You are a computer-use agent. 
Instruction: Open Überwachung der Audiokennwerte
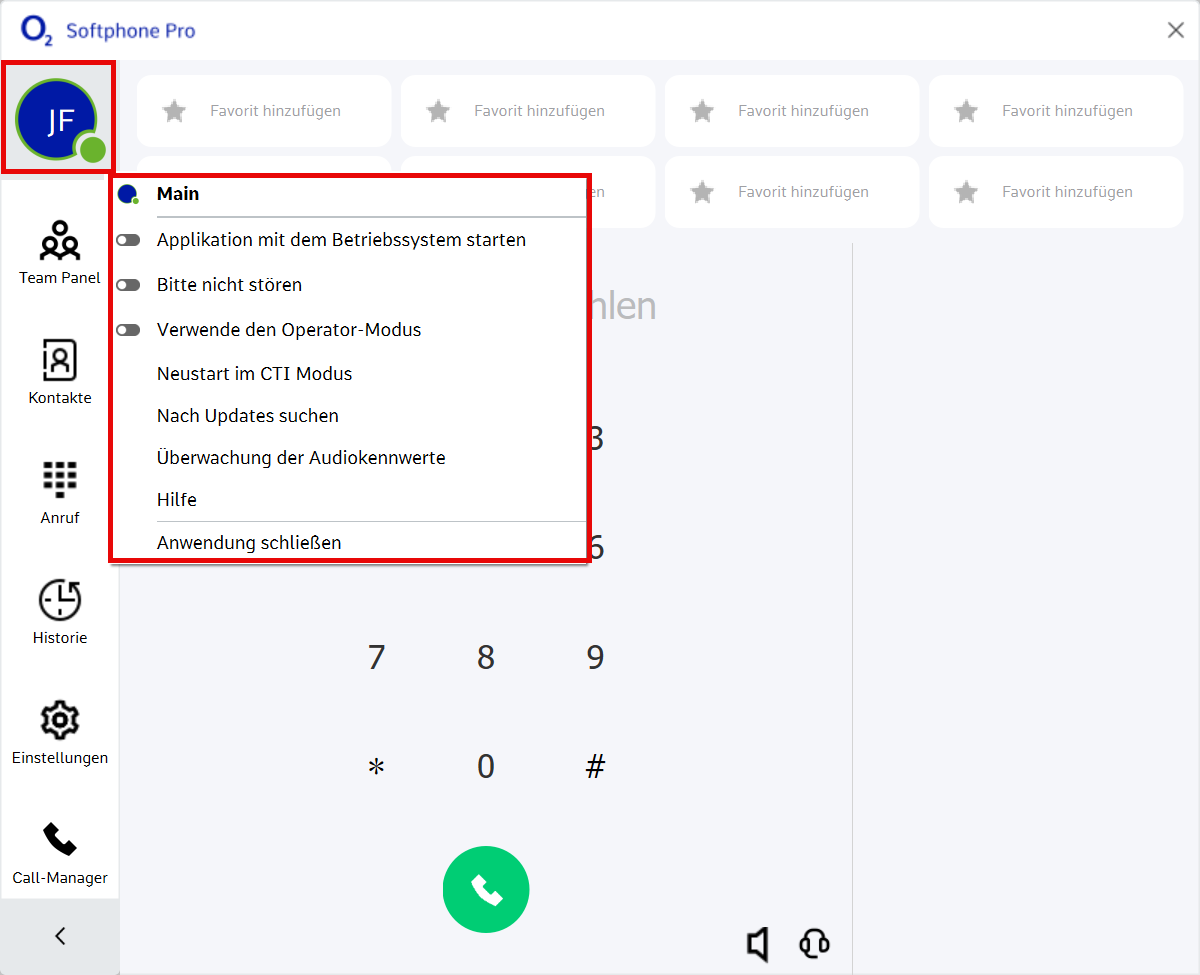coord(300,458)
